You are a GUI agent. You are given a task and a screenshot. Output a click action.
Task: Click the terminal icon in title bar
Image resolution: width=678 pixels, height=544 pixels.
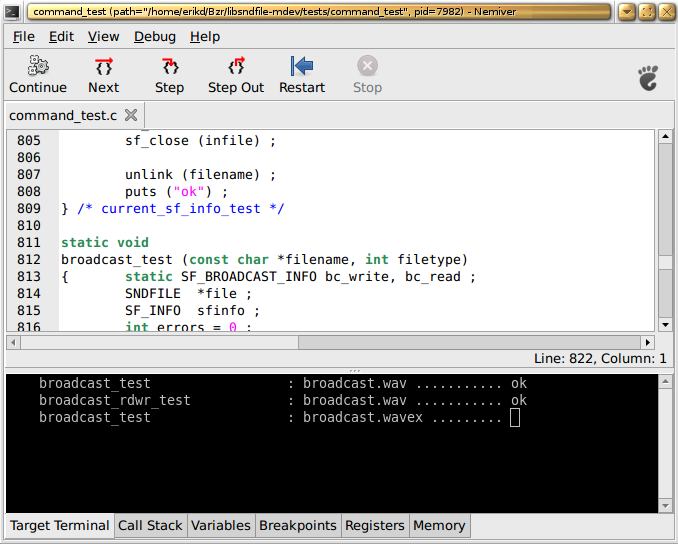pyautogui.click(x=12, y=12)
